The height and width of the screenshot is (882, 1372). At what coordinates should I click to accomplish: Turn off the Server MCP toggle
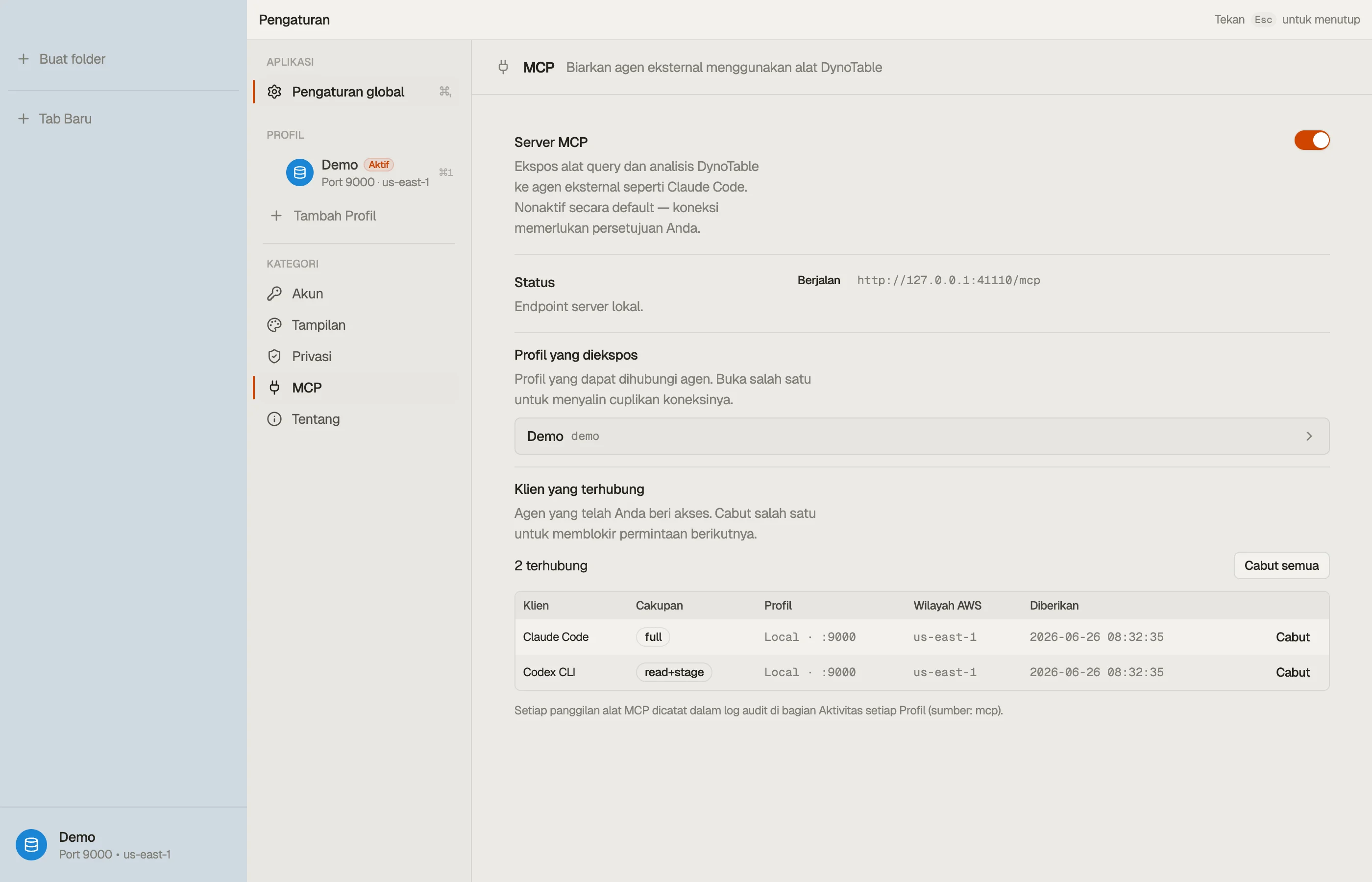click(x=1312, y=140)
